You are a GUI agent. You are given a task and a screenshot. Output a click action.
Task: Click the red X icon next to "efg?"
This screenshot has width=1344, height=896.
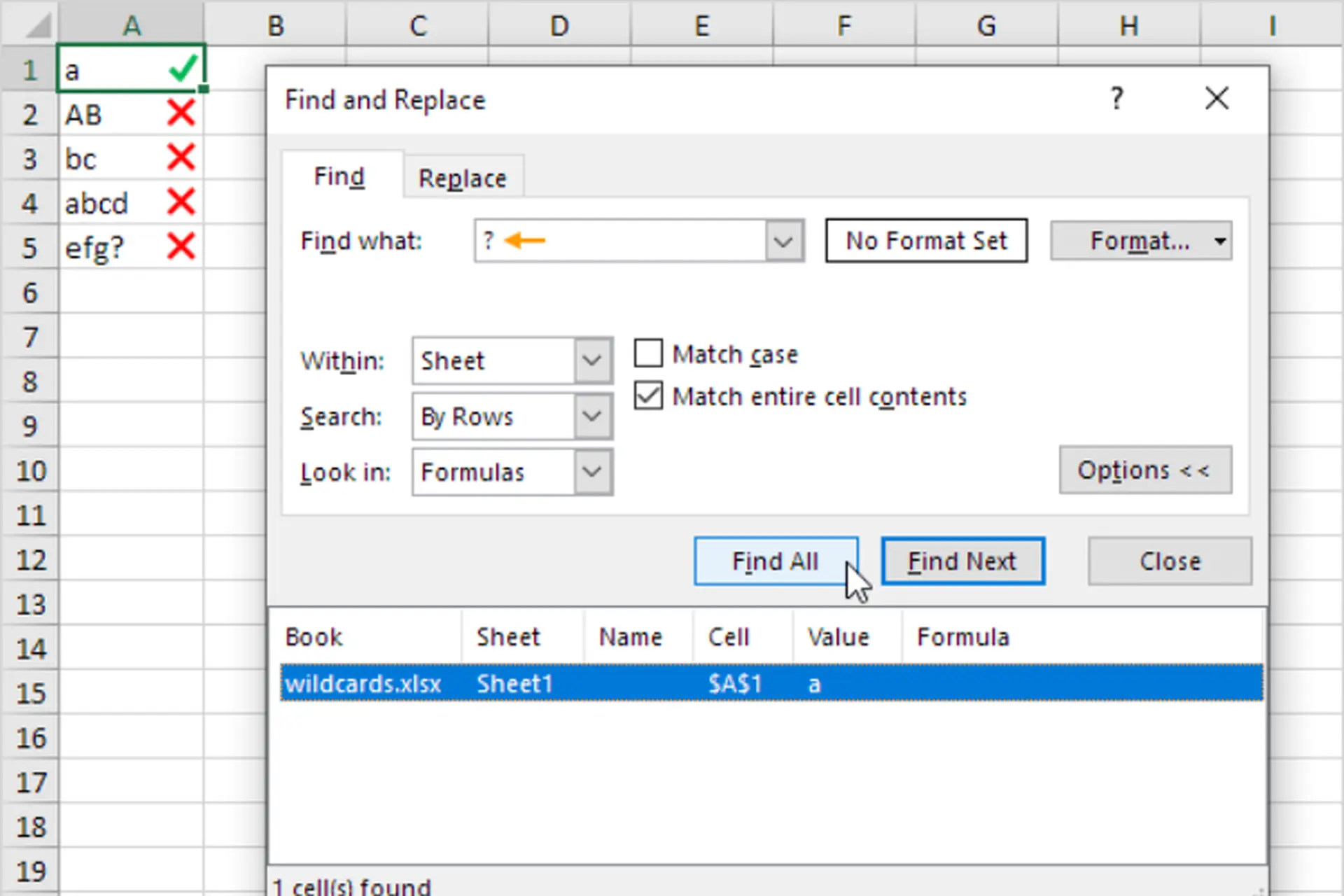[x=181, y=246]
